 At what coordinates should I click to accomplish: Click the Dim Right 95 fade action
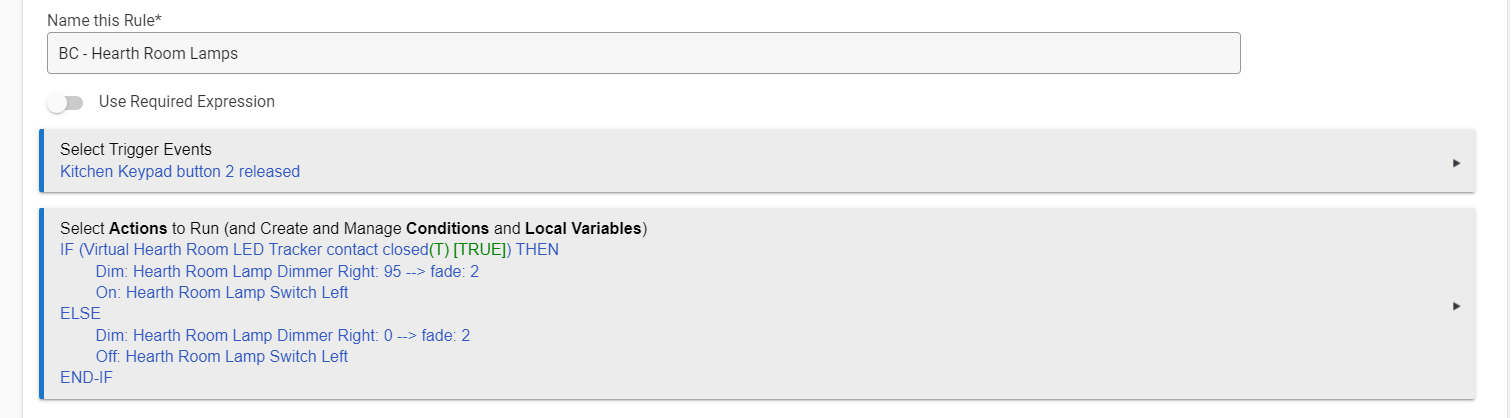coord(287,271)
